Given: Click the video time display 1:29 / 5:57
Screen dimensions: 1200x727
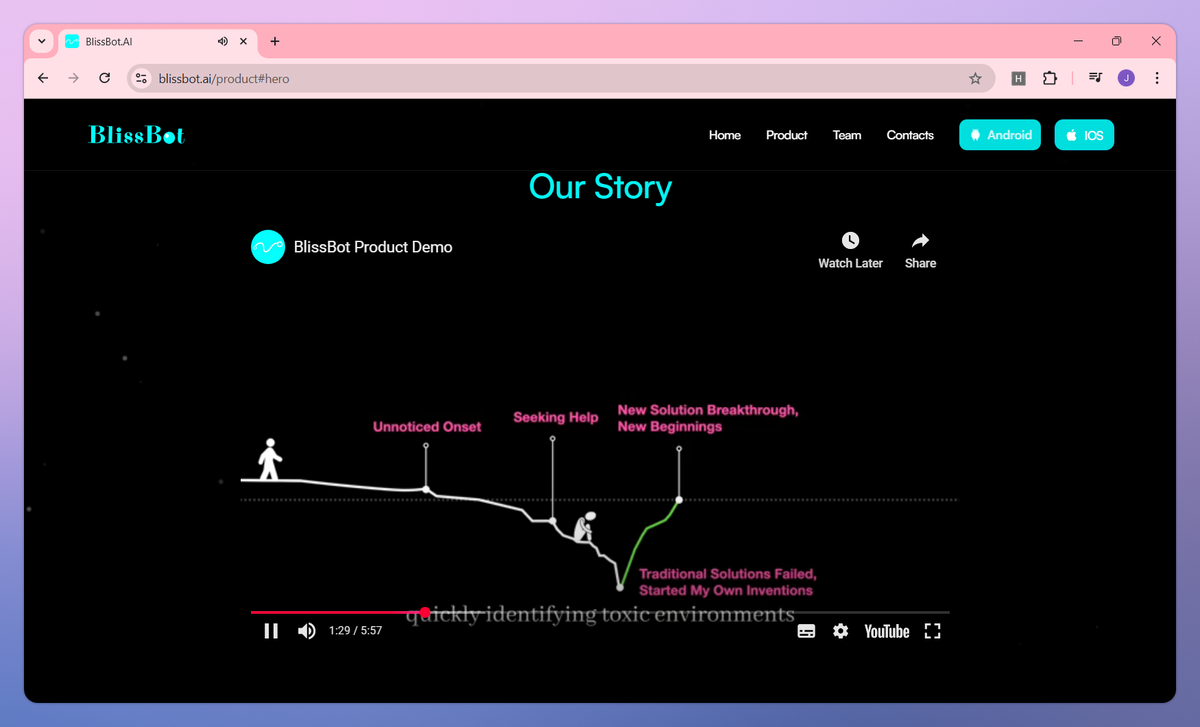Looking at the screenshot, I should [355, 631].
